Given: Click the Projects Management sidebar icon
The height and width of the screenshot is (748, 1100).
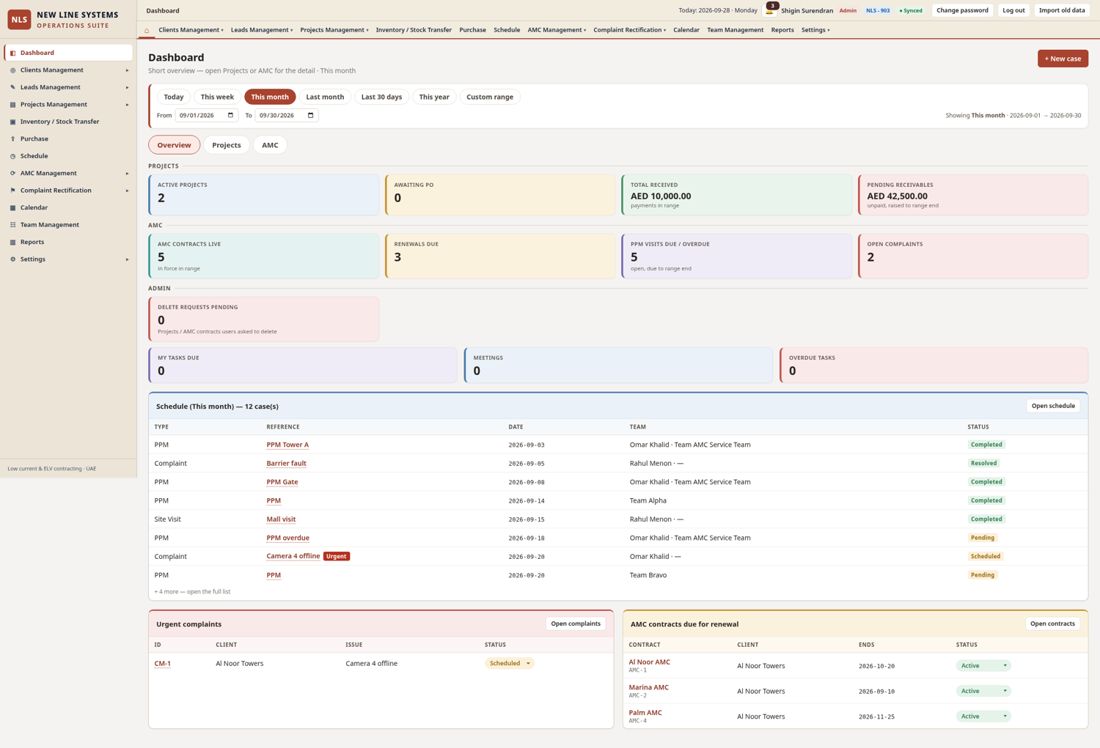Looking at the screenshot, I should [13, 105].
